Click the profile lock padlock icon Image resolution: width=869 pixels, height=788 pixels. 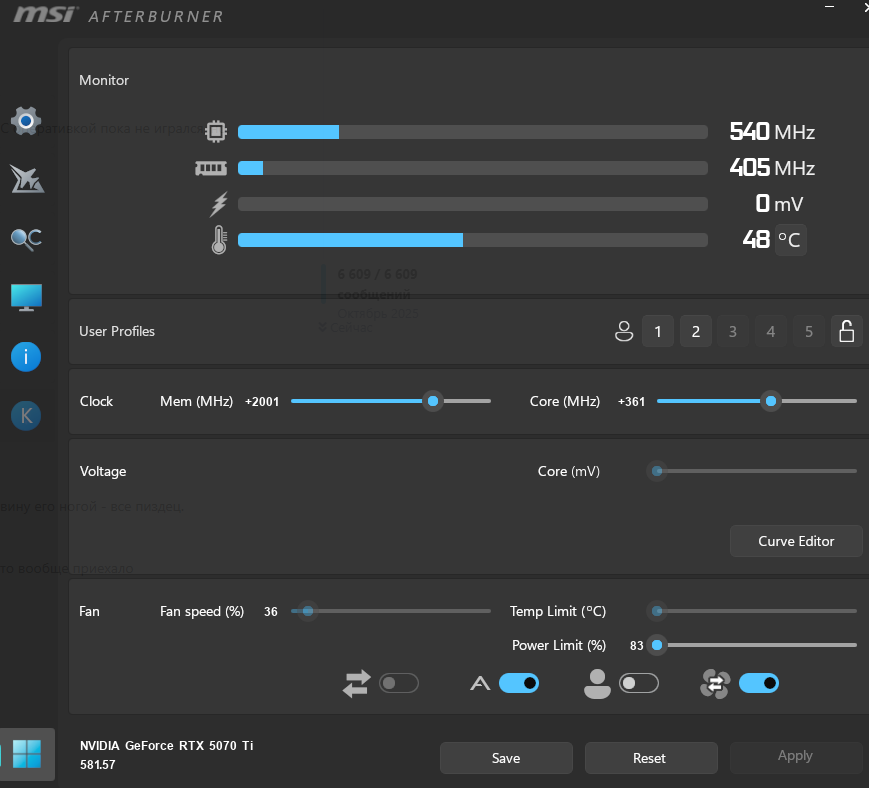point(846,331)
